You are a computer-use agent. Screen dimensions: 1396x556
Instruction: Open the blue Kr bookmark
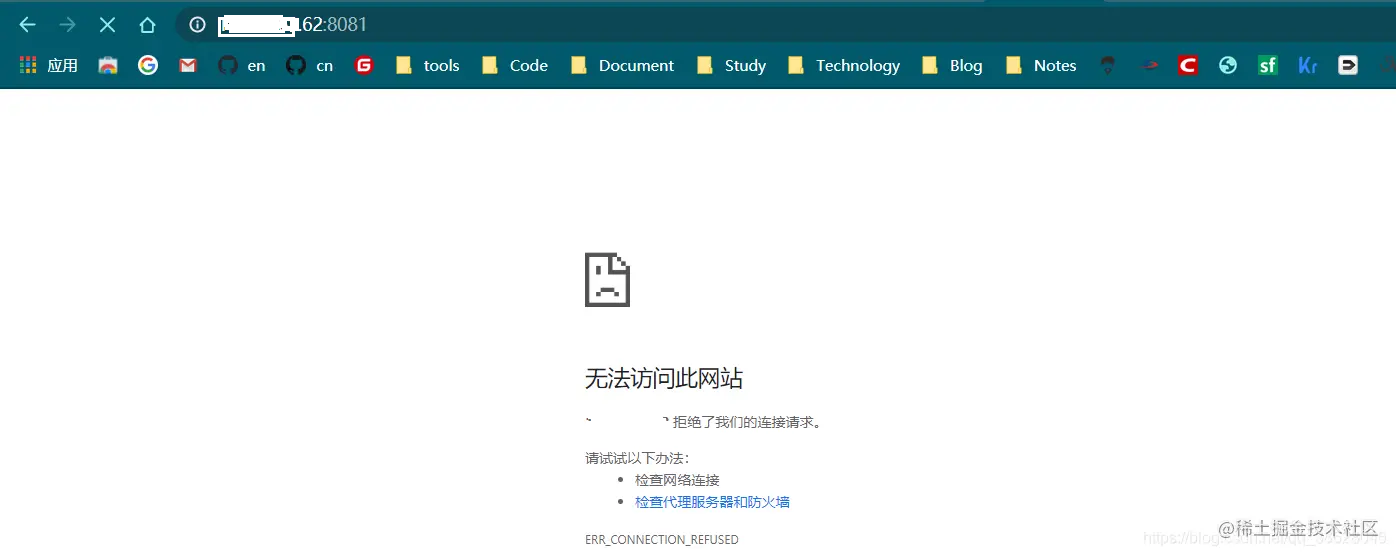click(x=1308, y=65)
